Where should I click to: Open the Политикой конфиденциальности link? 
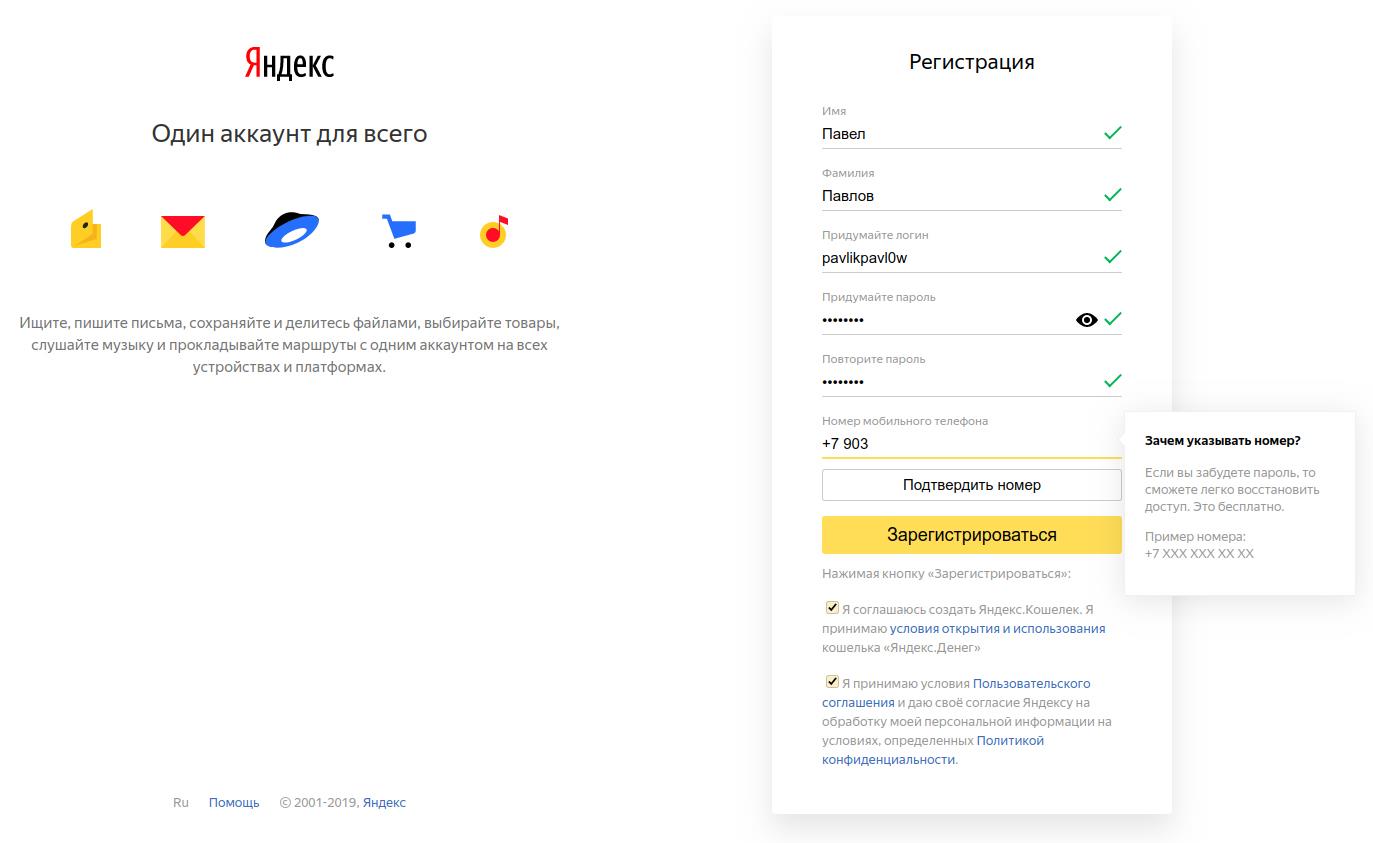[933, 750]
